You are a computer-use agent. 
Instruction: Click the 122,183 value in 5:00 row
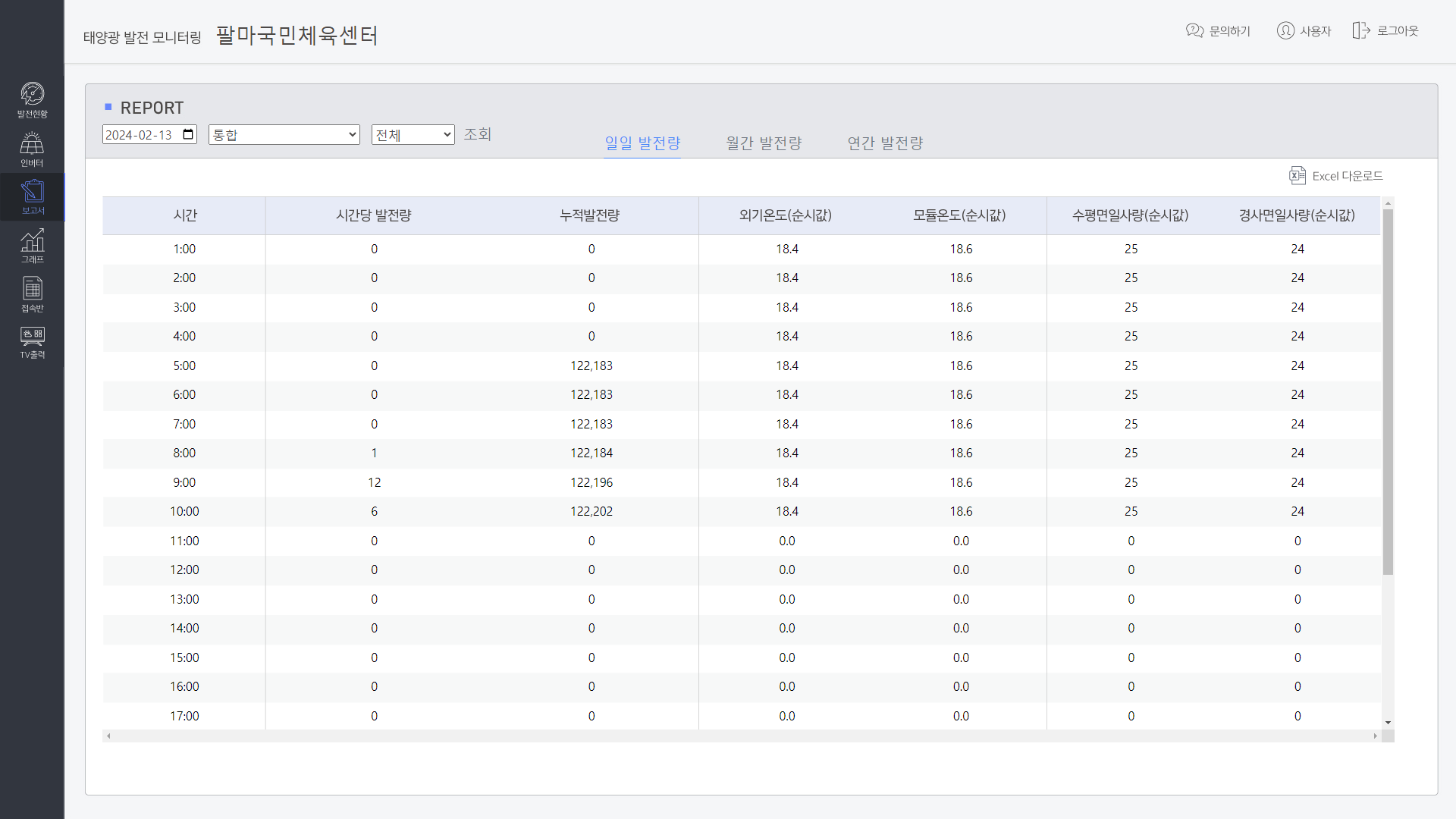pyautogui.click(x=591, y=366)
